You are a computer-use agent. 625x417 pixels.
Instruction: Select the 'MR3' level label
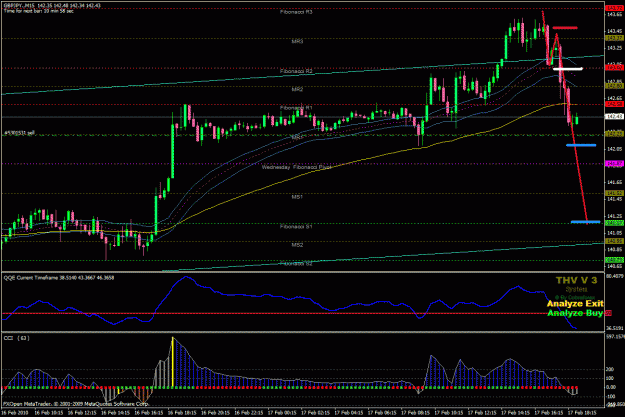(297, 41)
